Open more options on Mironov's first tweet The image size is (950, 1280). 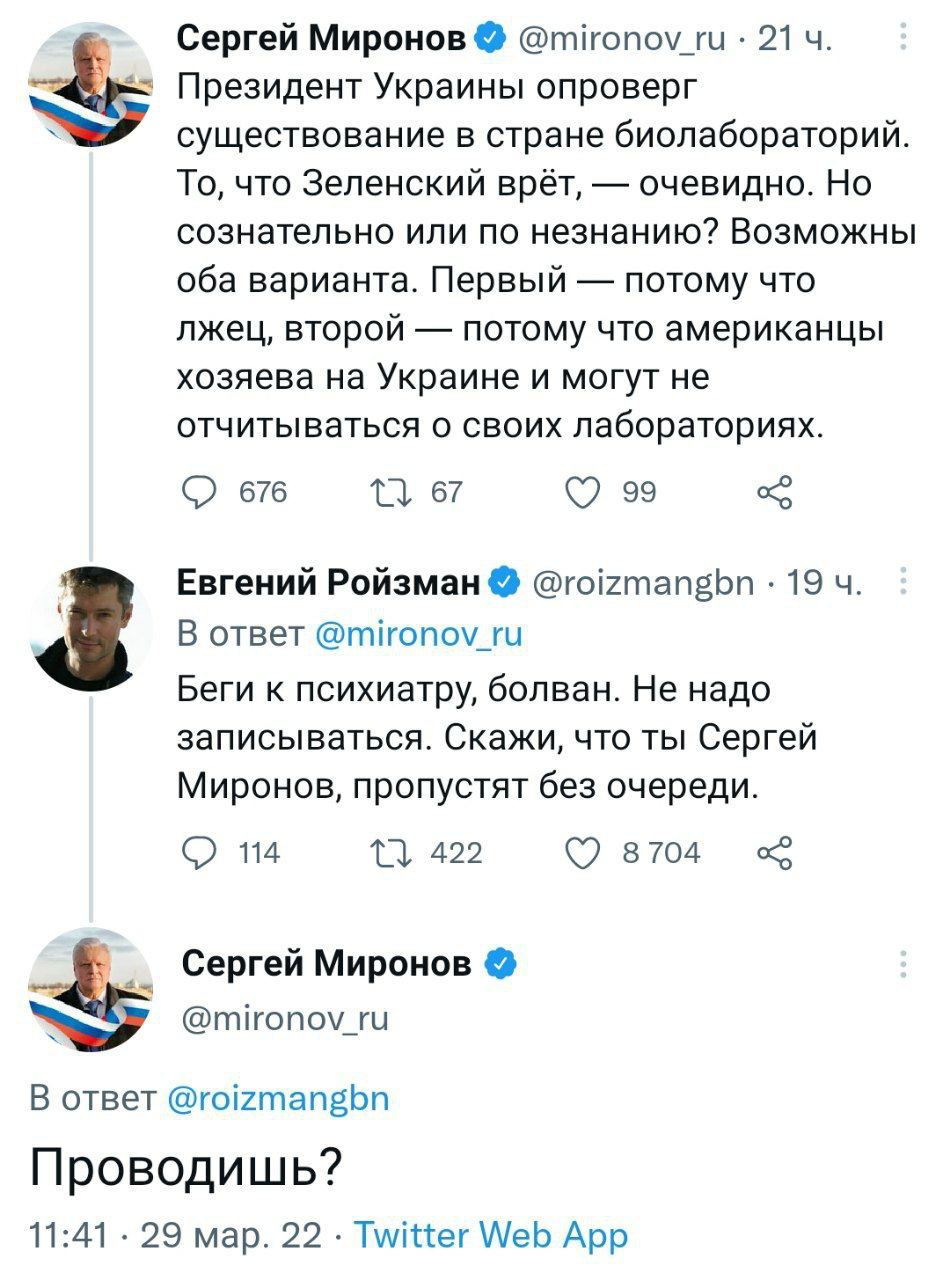tap(904, 40)
